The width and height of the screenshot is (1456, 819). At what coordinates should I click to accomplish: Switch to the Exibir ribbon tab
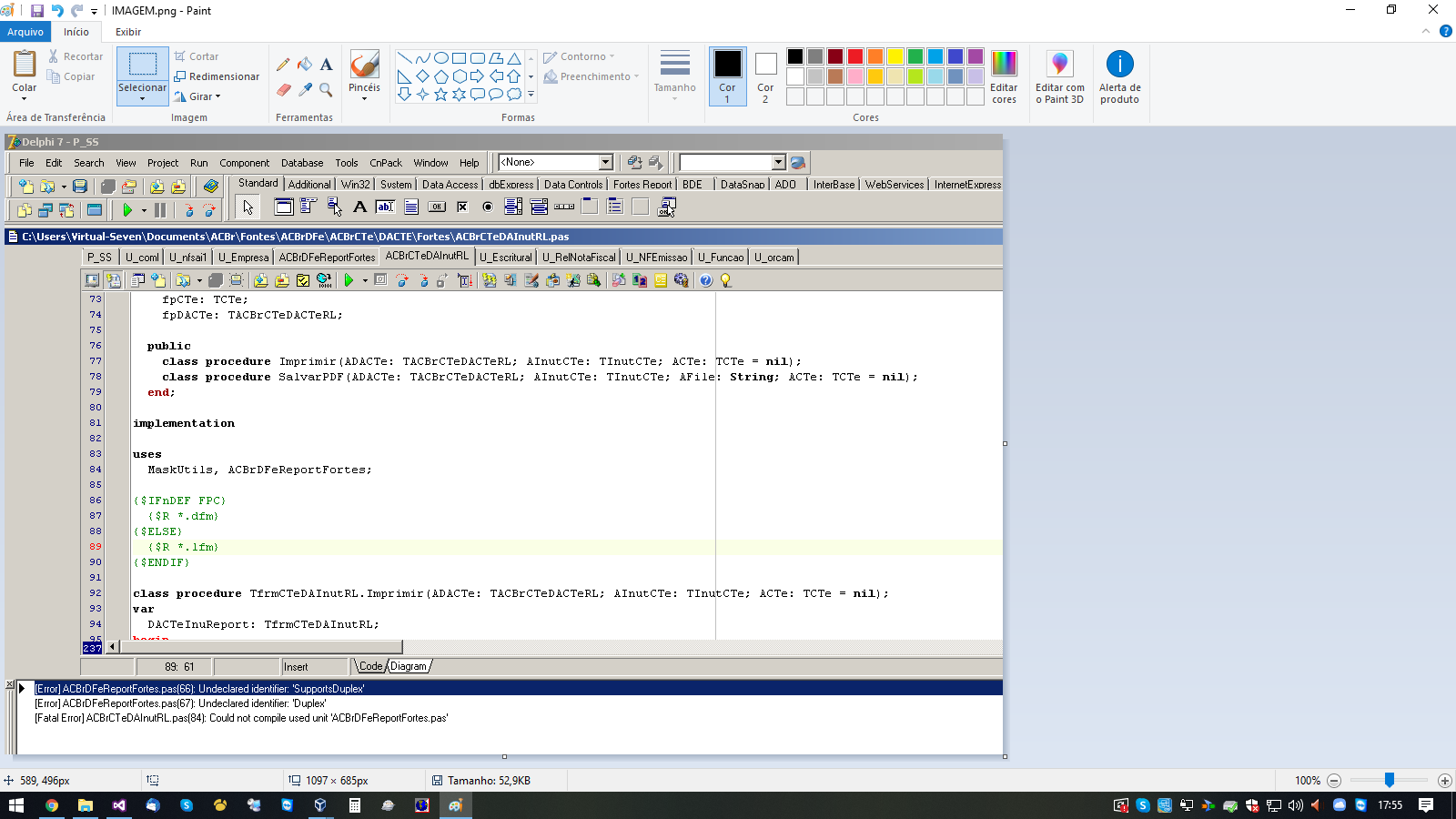tap(128, 32)
